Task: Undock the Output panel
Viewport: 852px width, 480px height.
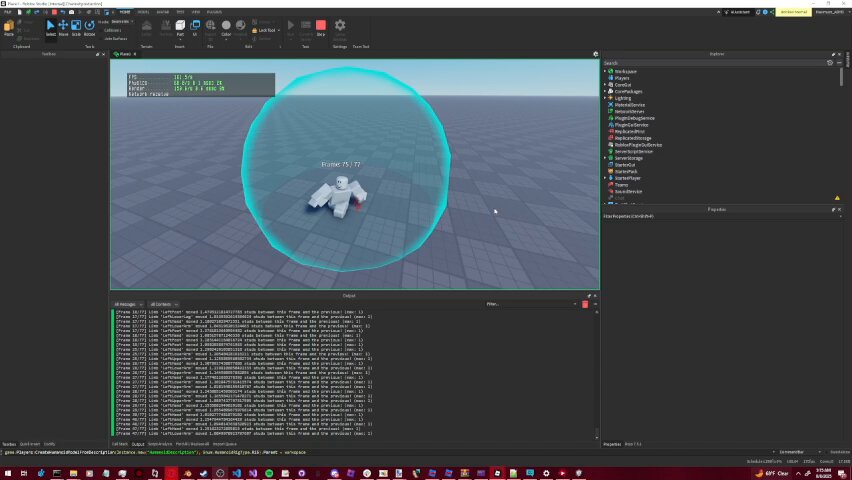Action: coord(589,296)
